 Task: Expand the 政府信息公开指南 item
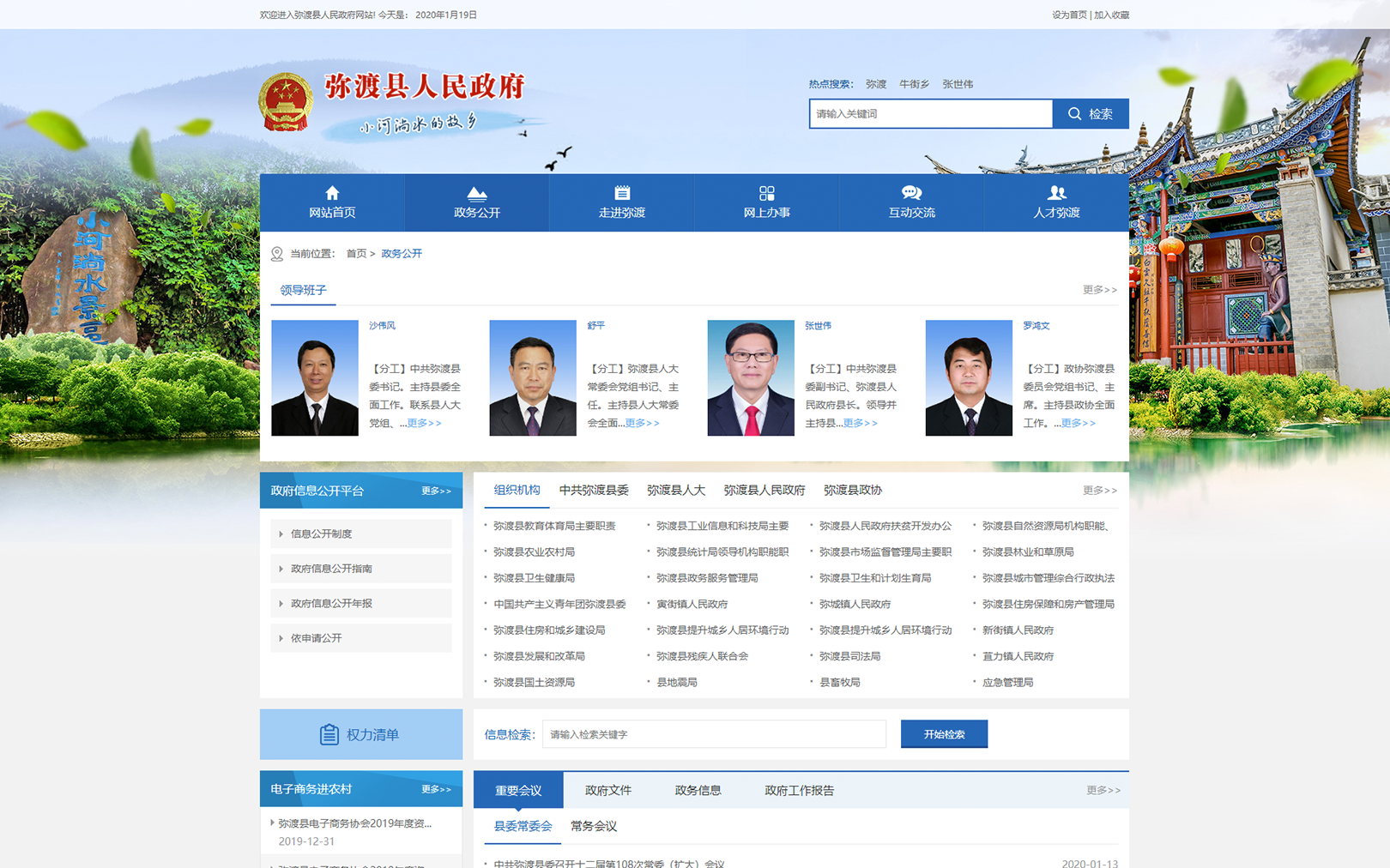click(x=361, y=569)
